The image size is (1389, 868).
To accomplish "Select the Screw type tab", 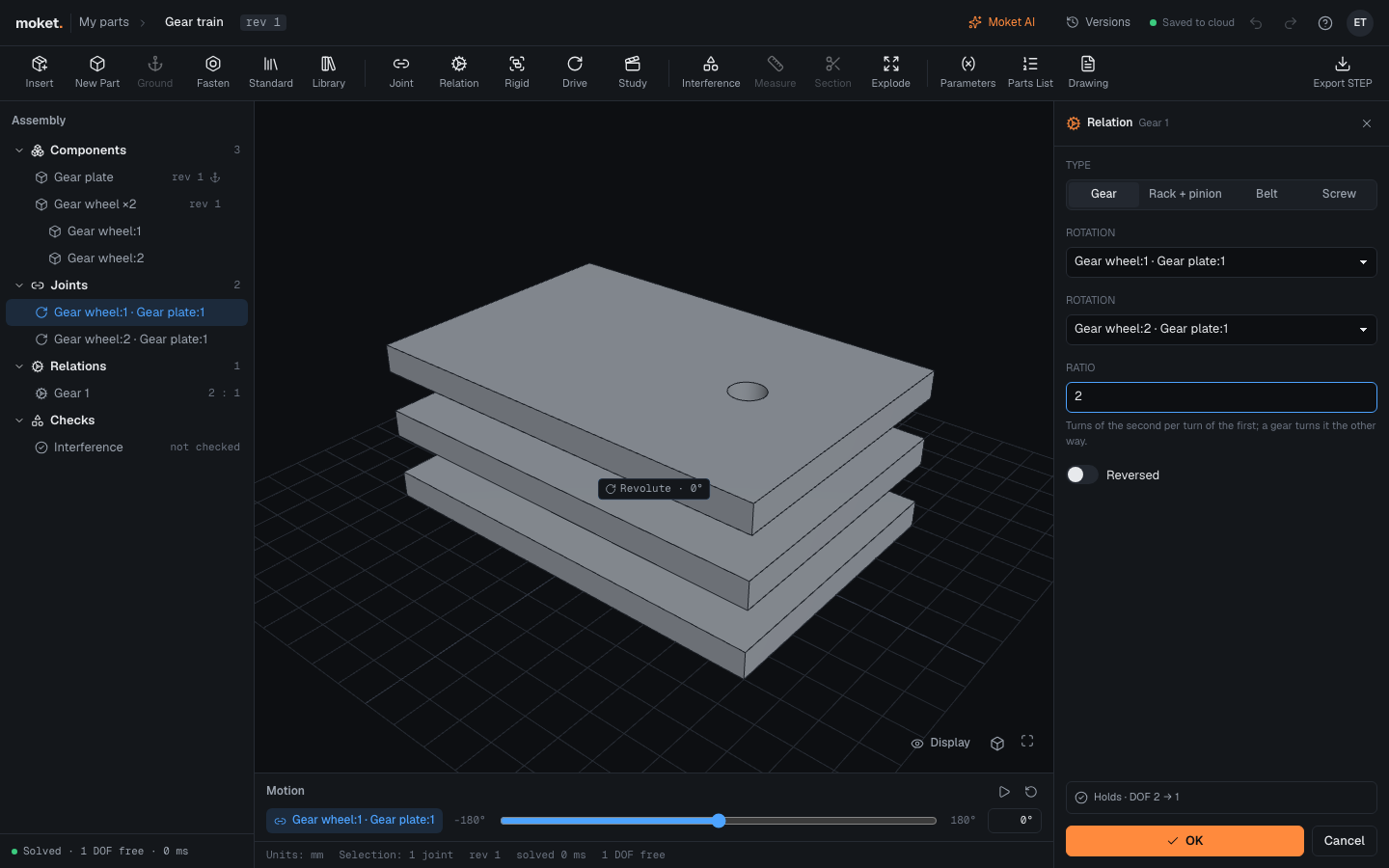I will click(x=1339, y=194).
